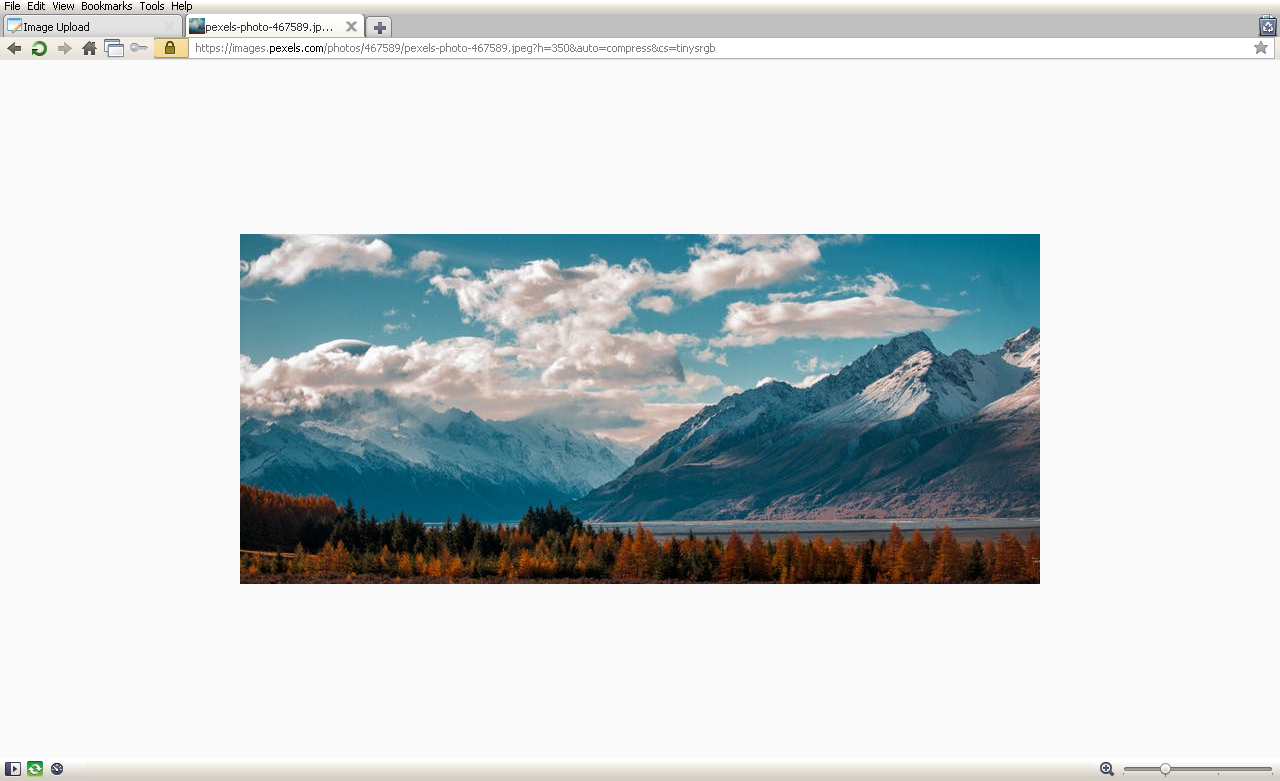This screenshot has width=1280, height=781.
Task: Click the globe icon in status bar
Action: coord(57,769)
